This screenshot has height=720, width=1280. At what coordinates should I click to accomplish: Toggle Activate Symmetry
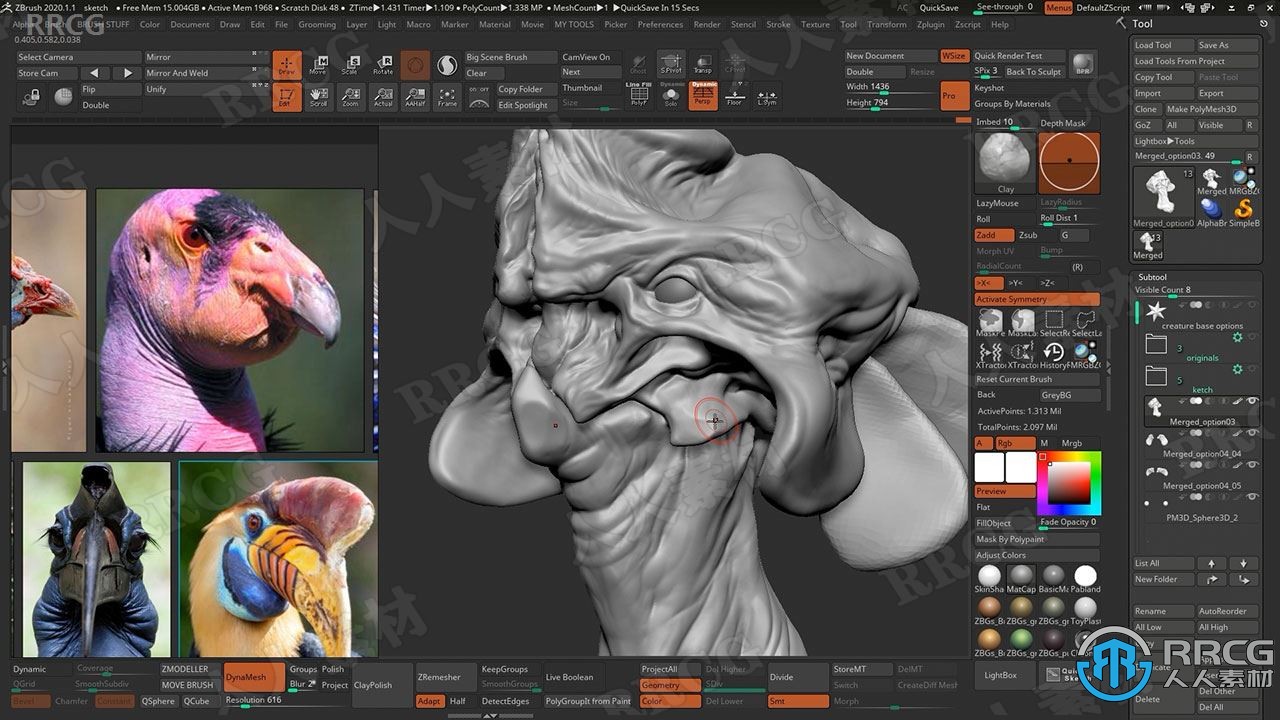click(1037, 299)
